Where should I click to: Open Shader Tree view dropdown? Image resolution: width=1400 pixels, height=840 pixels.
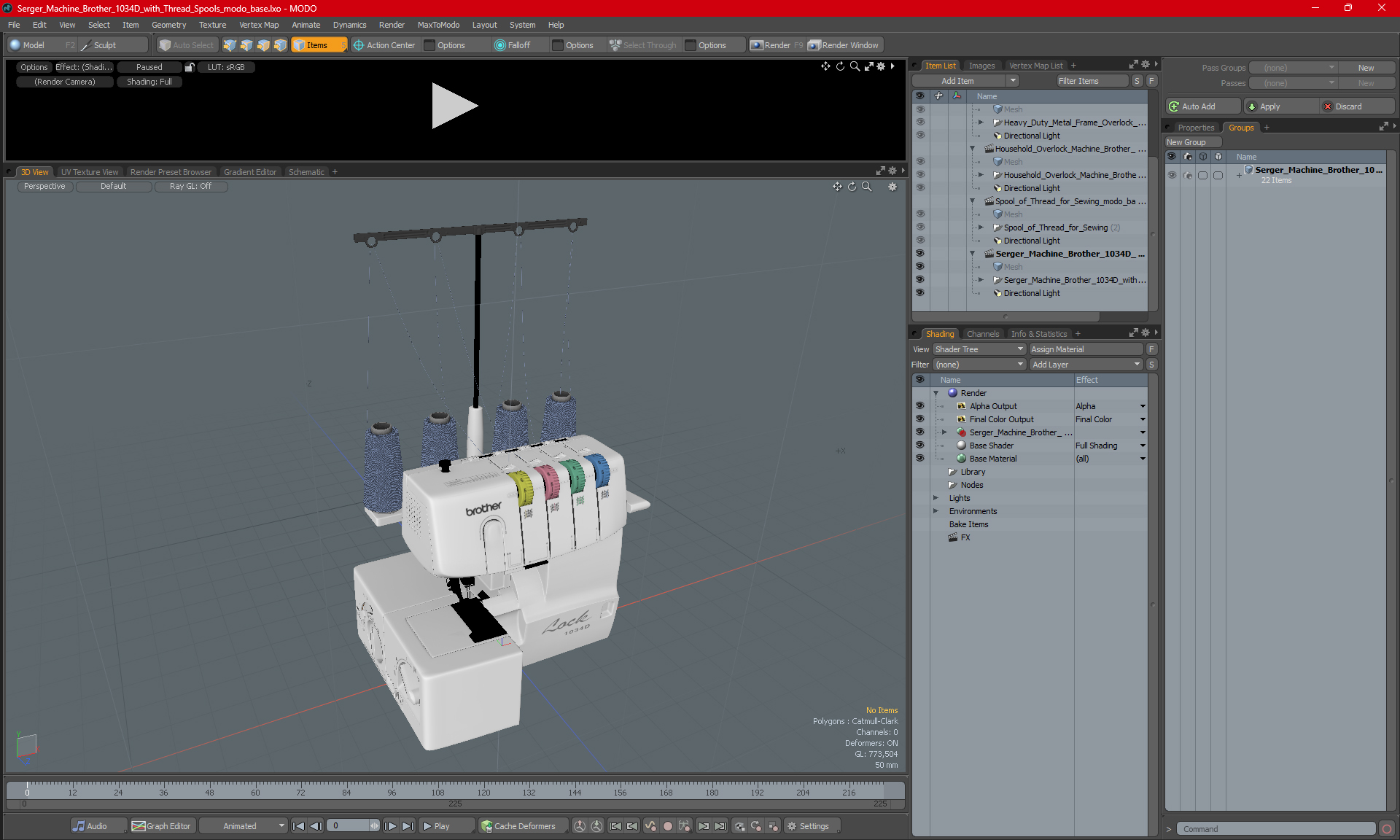[x=979, y=349]
